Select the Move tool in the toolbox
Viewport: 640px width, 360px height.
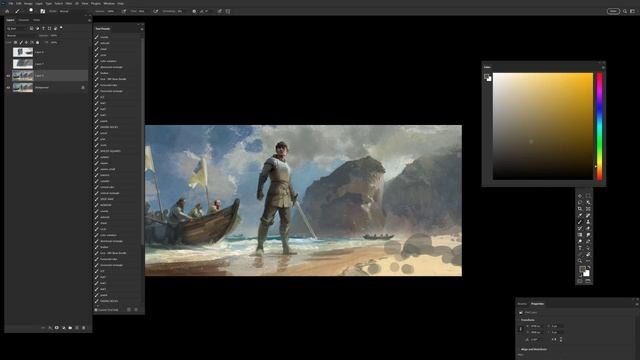[580, 196]
